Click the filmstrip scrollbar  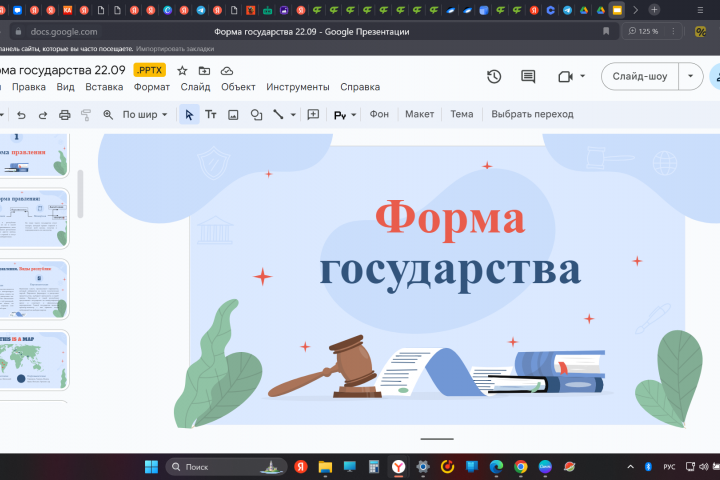click(80, 194)
